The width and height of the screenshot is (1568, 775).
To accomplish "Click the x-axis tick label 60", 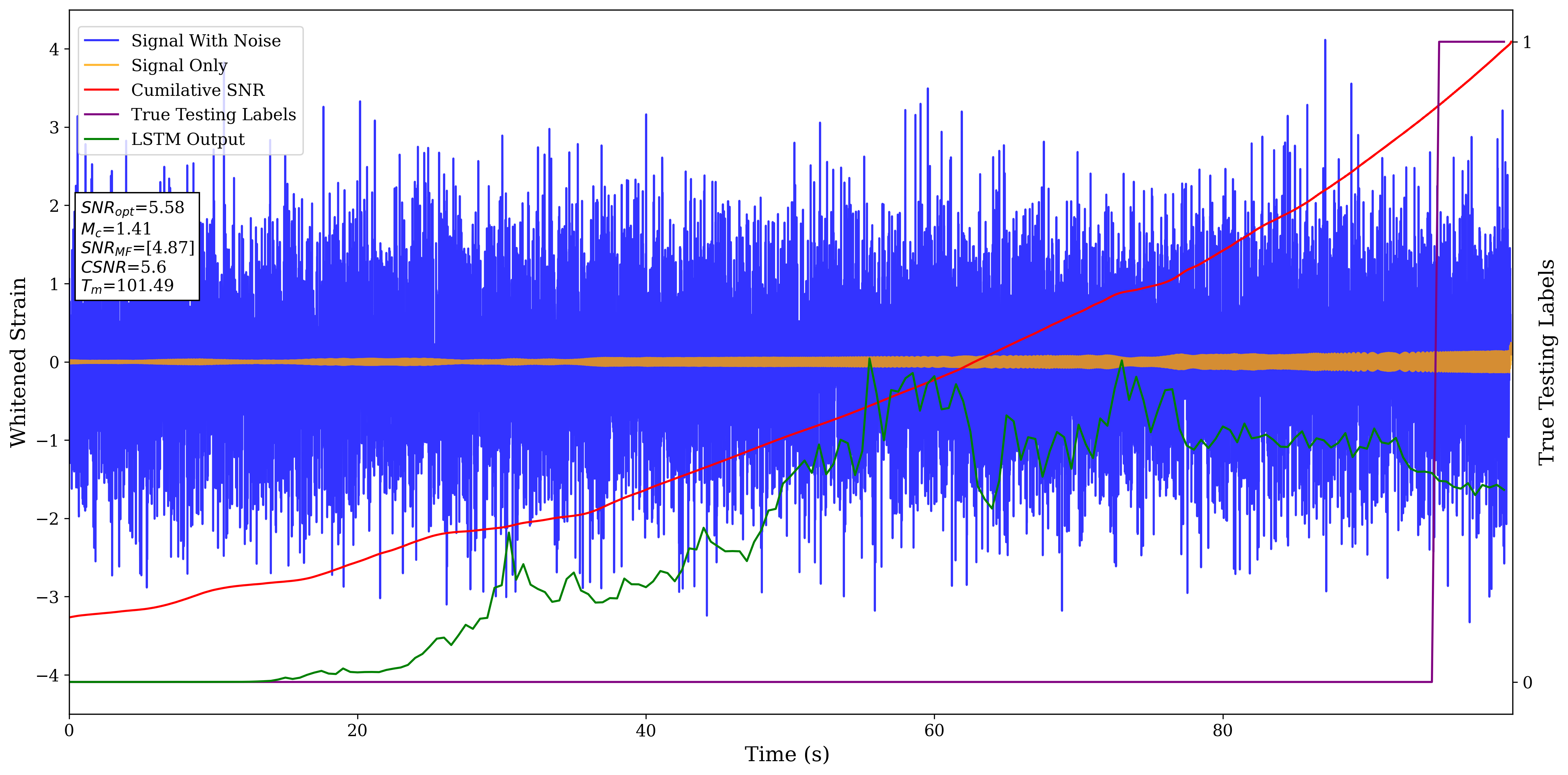I will click(x=934, y=731).
